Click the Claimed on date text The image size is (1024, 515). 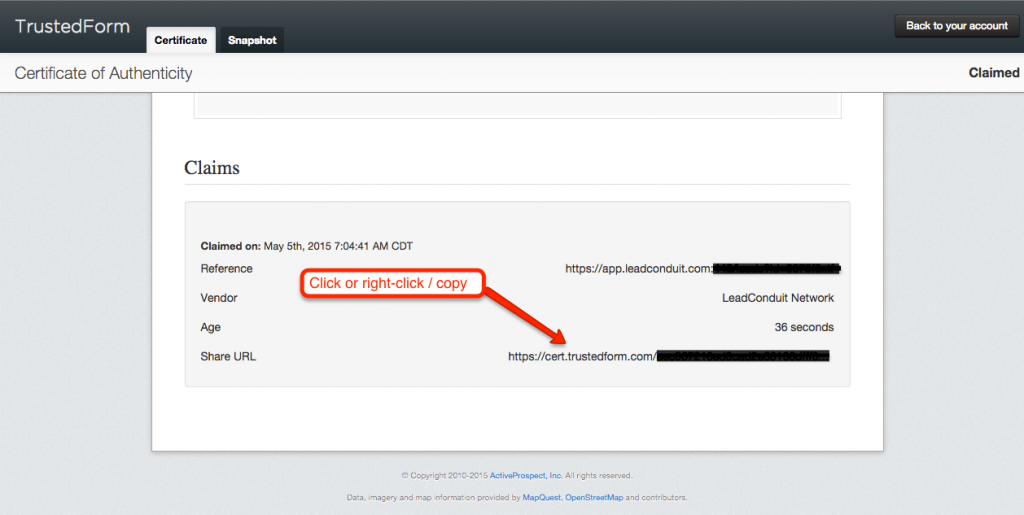click(x=307, y=246)
